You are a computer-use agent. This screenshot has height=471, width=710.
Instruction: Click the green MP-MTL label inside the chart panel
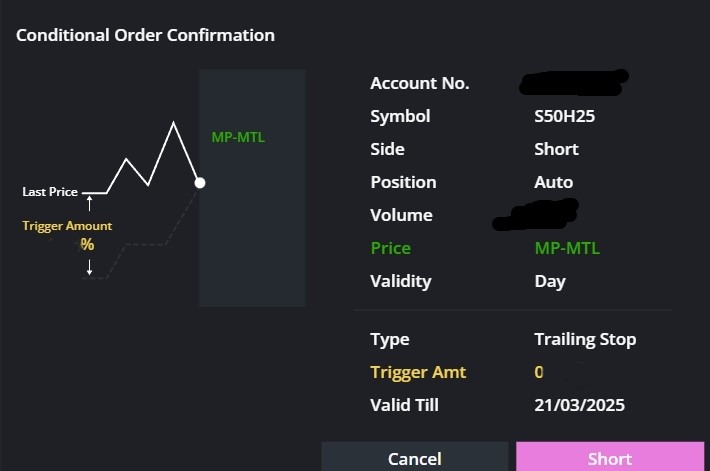point(238,137)
